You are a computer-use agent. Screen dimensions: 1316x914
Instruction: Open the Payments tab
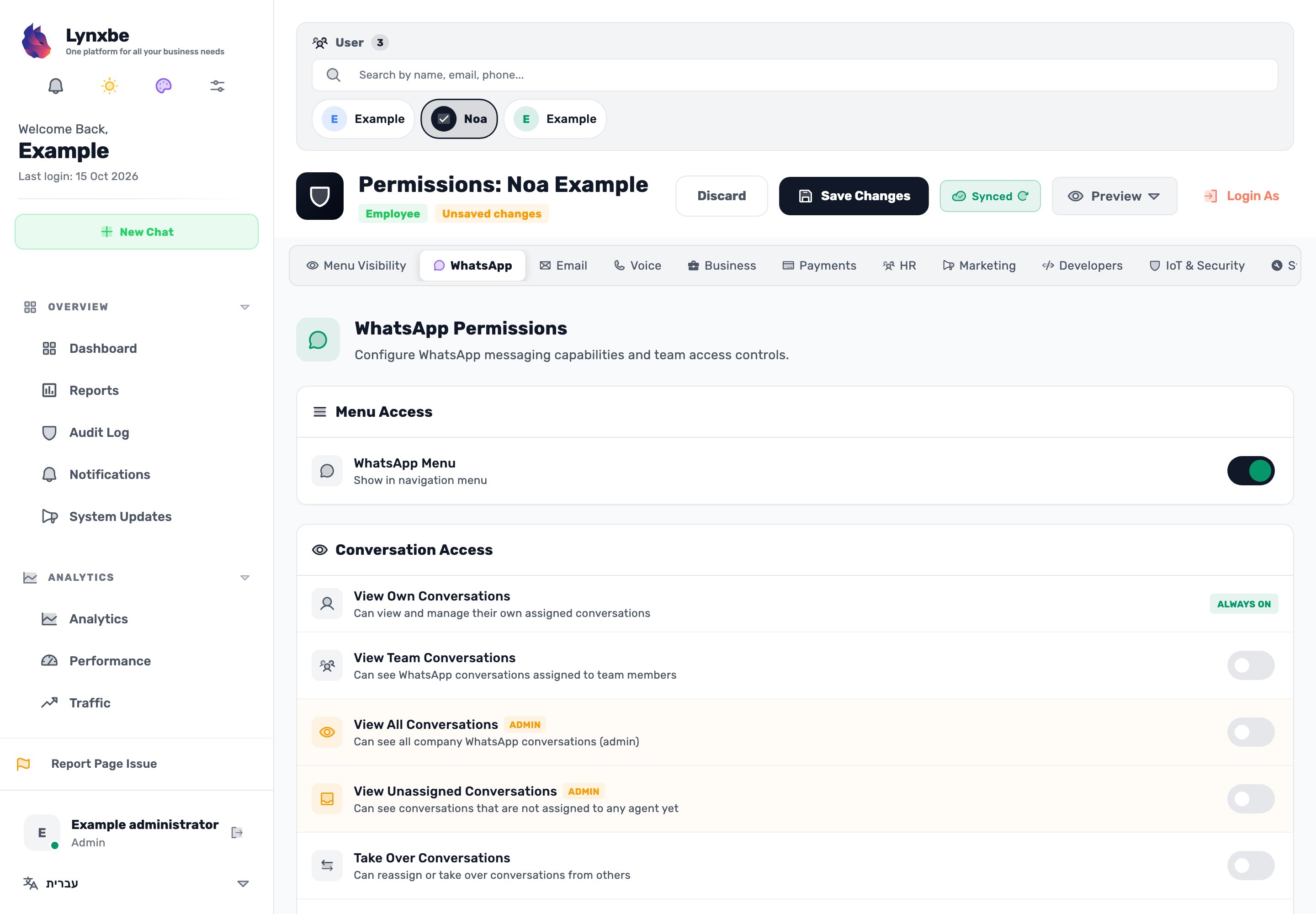point(819,266)
